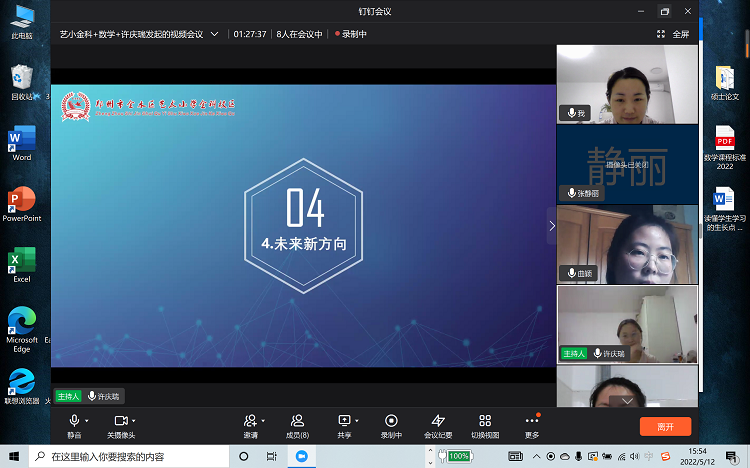This screenshot has height=468, width=750.
Task: Open the More (更多) options menu
Action: click(x=532, y=424)
